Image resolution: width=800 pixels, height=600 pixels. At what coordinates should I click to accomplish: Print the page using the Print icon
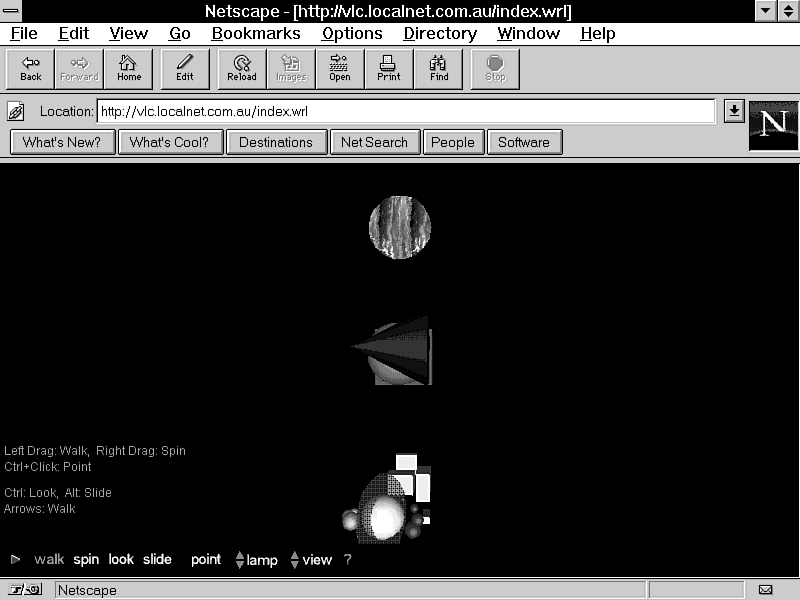[x=389, y=68]
